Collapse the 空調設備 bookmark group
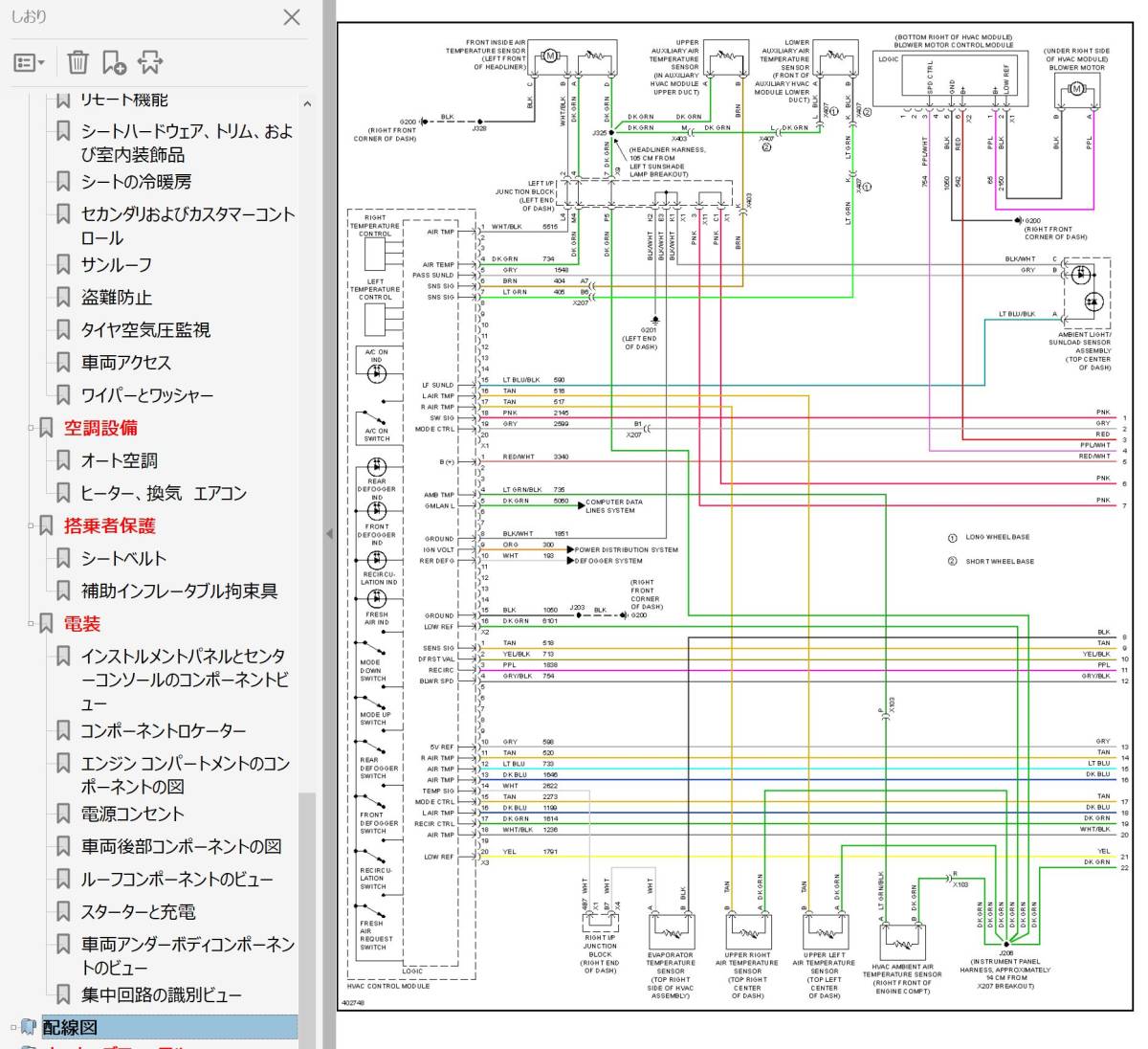This screenshot has width=1148, height=1049. (x=31, y=429)
